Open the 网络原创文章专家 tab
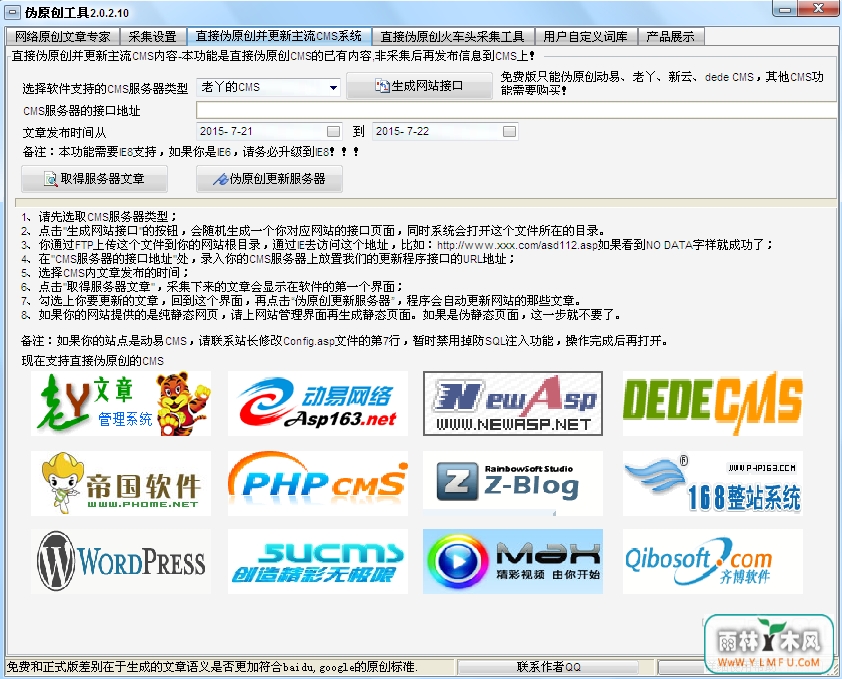Screen dimensions: 842x679 [x=63, y=37]
